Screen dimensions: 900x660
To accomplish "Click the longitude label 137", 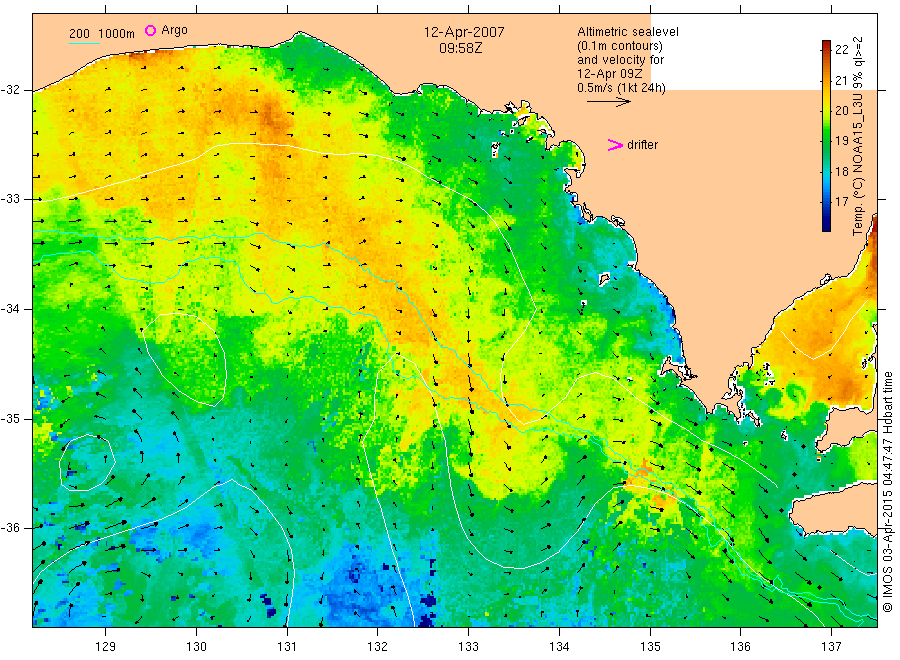I will 831,647.
